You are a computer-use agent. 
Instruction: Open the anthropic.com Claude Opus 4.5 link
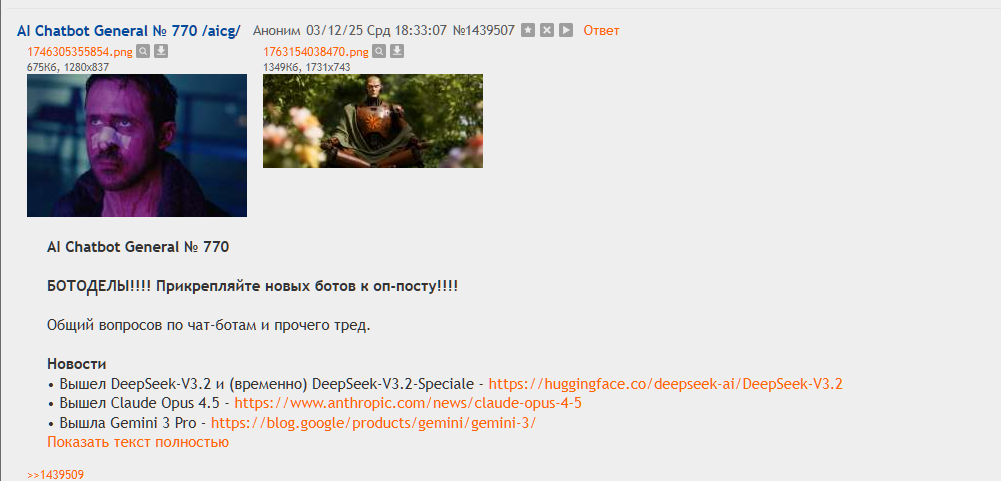(x=408, y=403)
